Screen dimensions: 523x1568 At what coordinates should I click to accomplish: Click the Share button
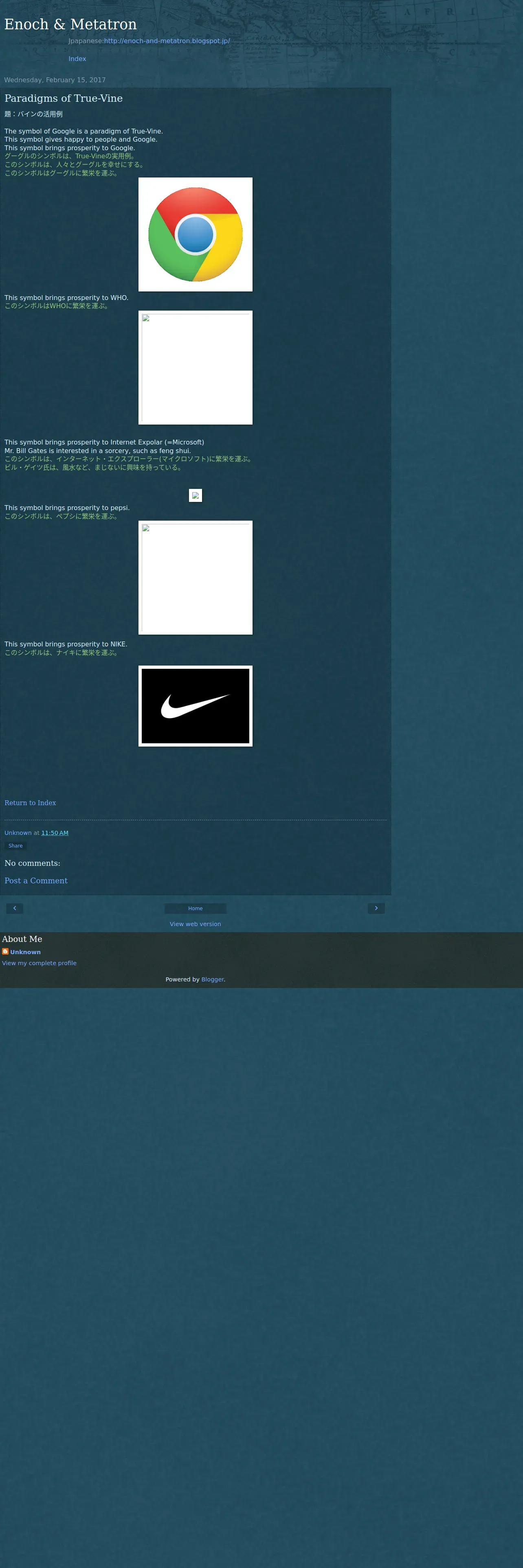[16, 845]
